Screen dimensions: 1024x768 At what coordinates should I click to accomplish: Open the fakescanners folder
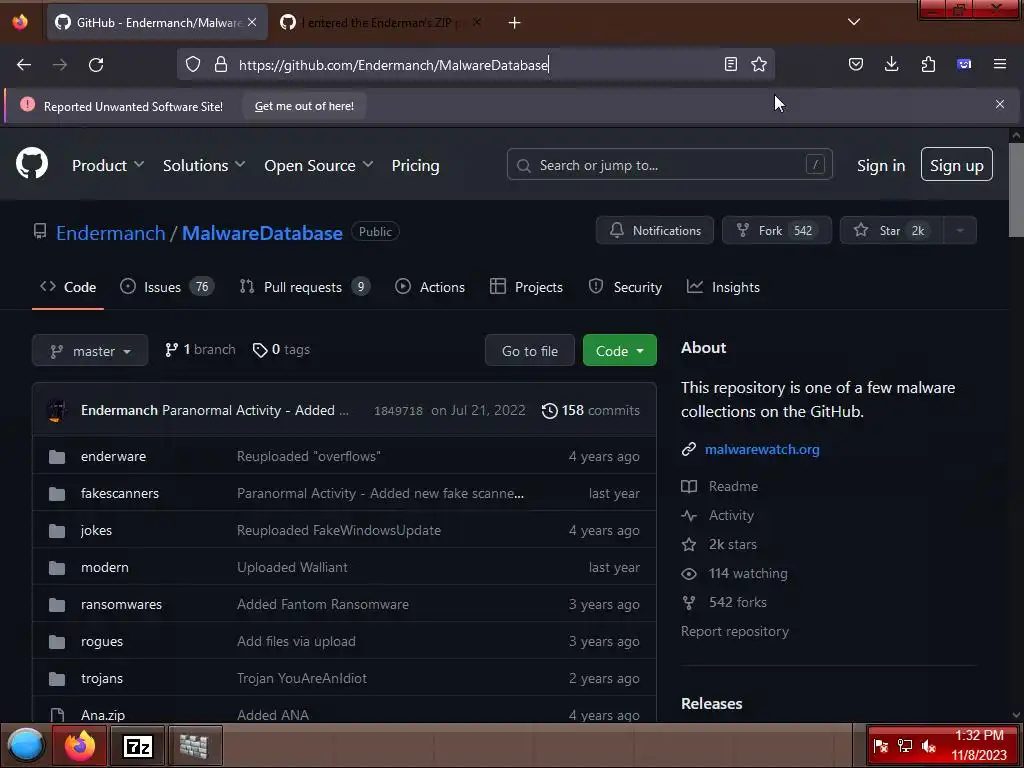coord(120,494)
